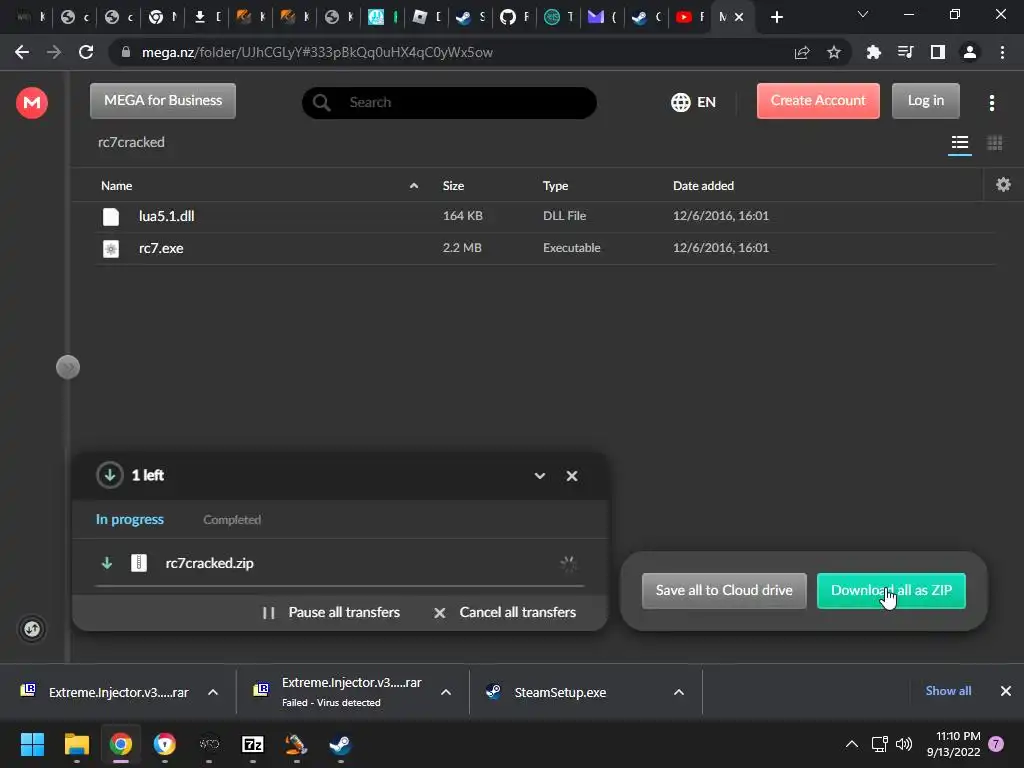Viewport: 1024px width, 768px height.
Task: Expand options for SteamSetup.exe download
Action: pyautogui.click(x=679, y=692)
